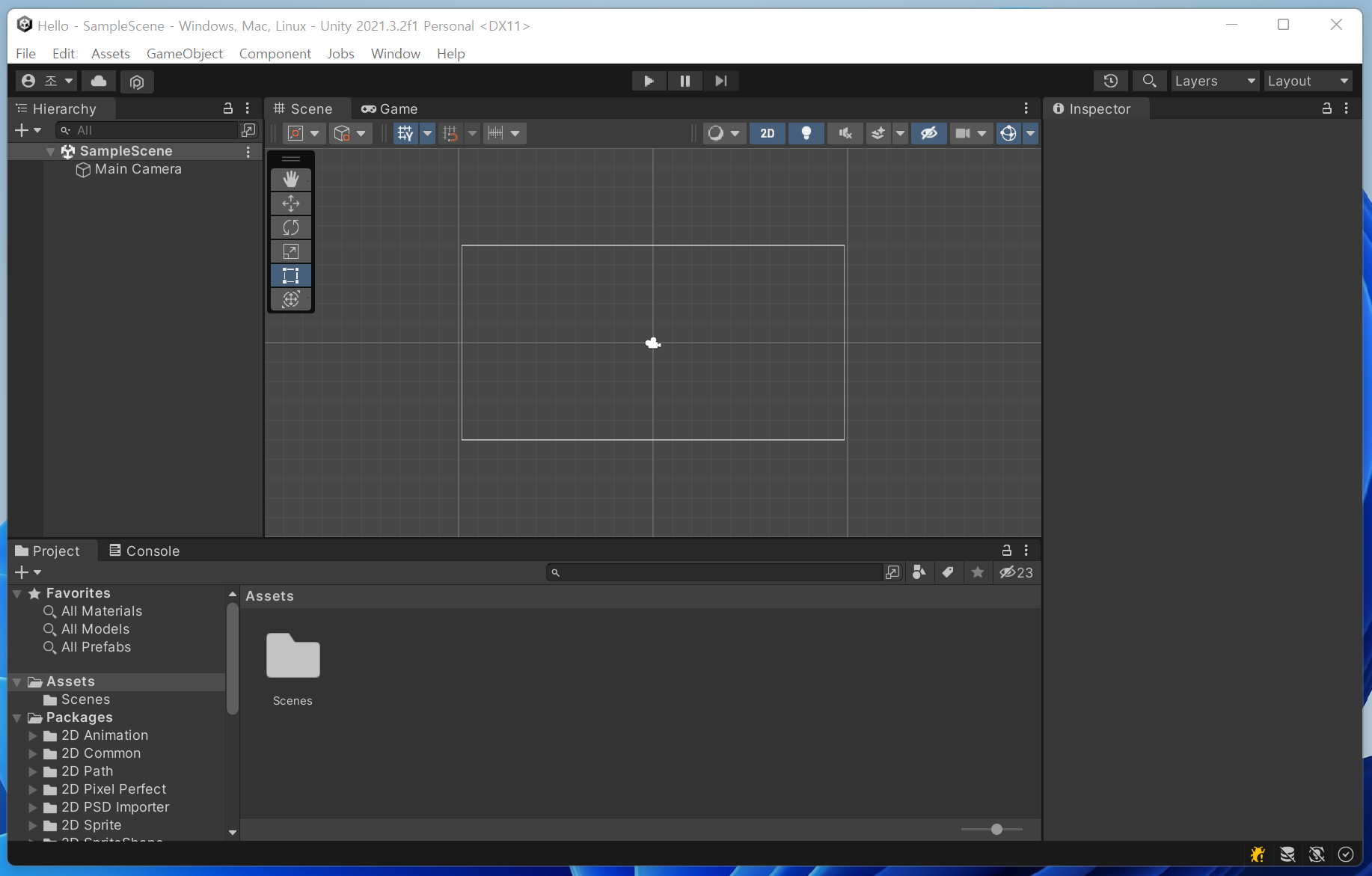
Task: Collapse the Favorites tree
Action: click(17, 593)
